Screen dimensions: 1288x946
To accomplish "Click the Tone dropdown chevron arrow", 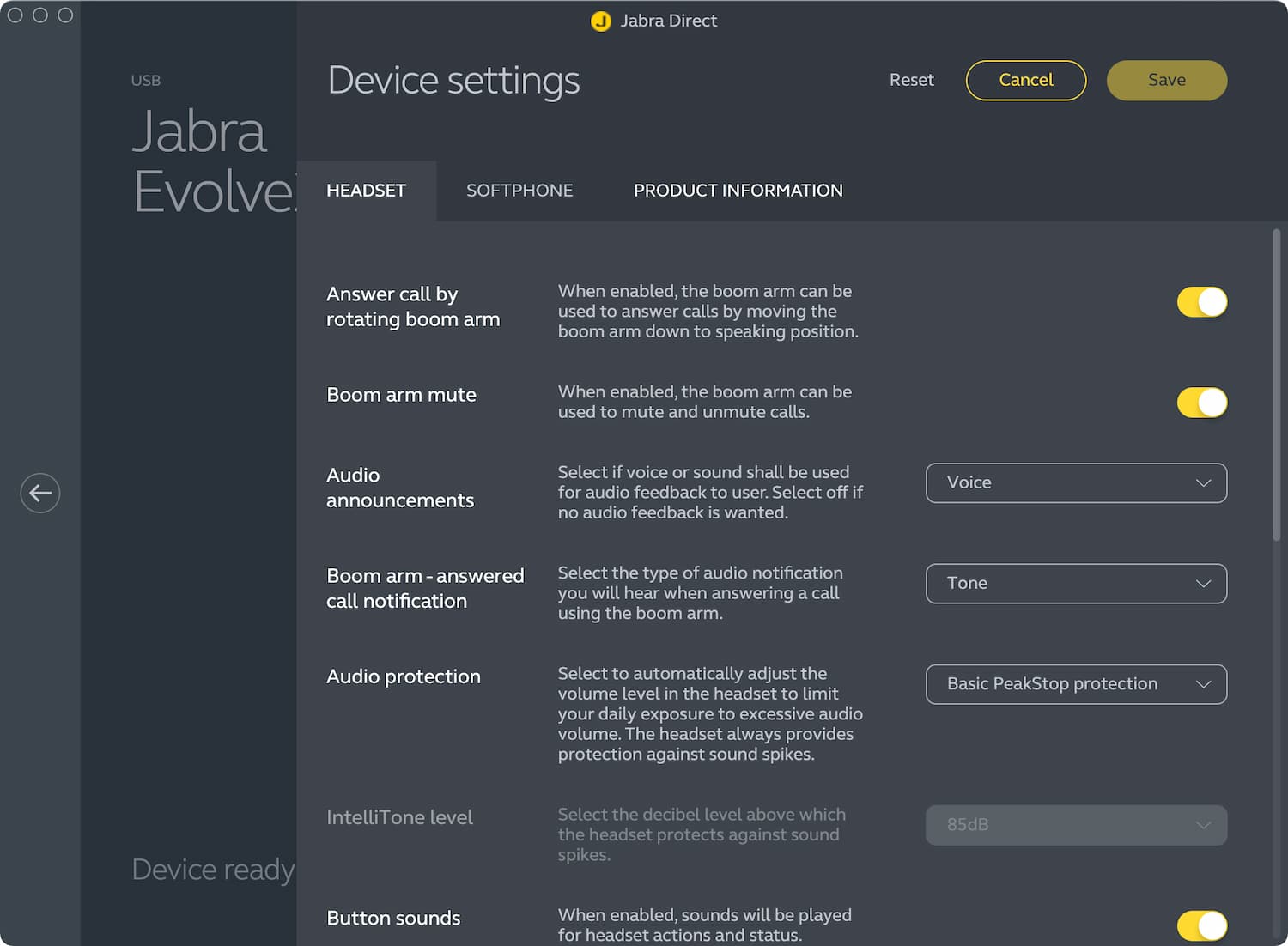I will pyautogui.click(x=1203, y=584).
